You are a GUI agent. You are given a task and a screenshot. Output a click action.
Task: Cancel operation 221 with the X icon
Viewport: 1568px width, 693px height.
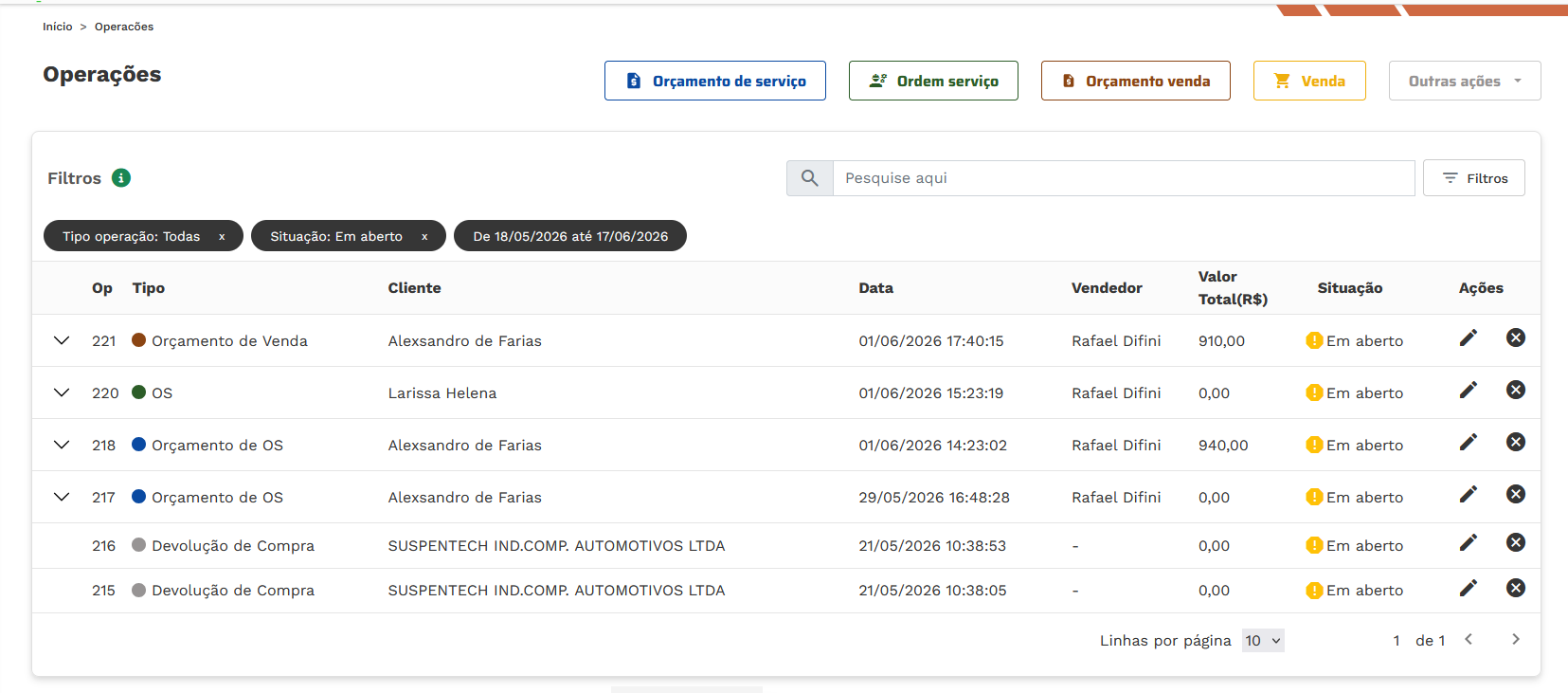click(x=1516, y=337)
